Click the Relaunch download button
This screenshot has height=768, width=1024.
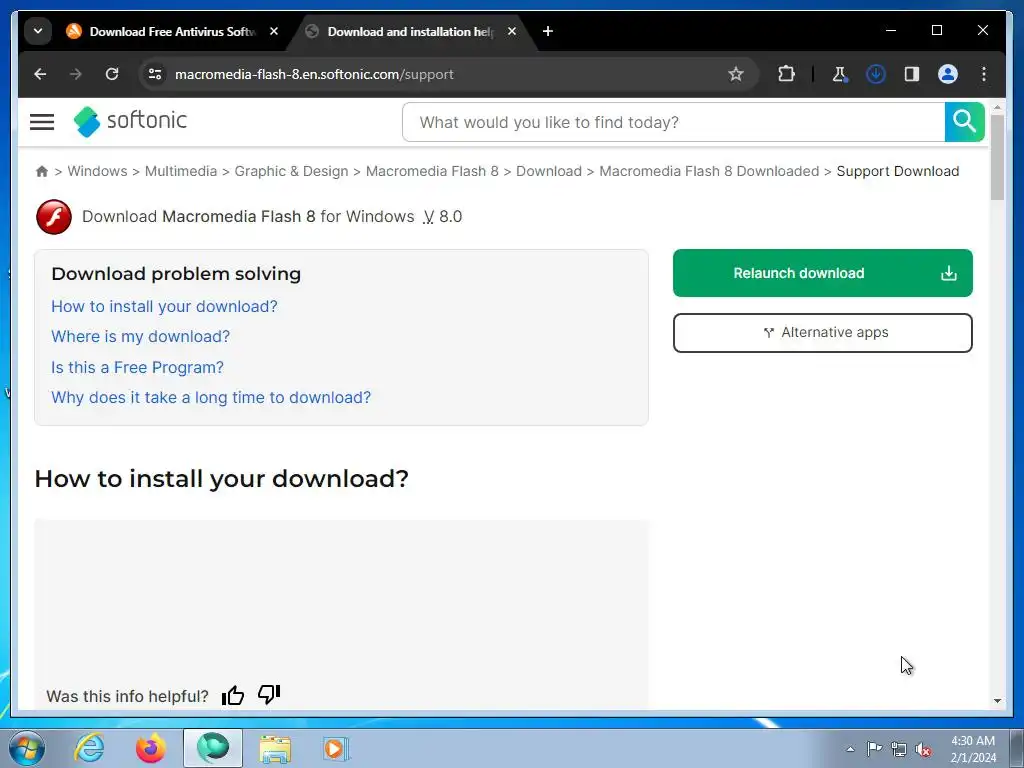click(822, 273)
